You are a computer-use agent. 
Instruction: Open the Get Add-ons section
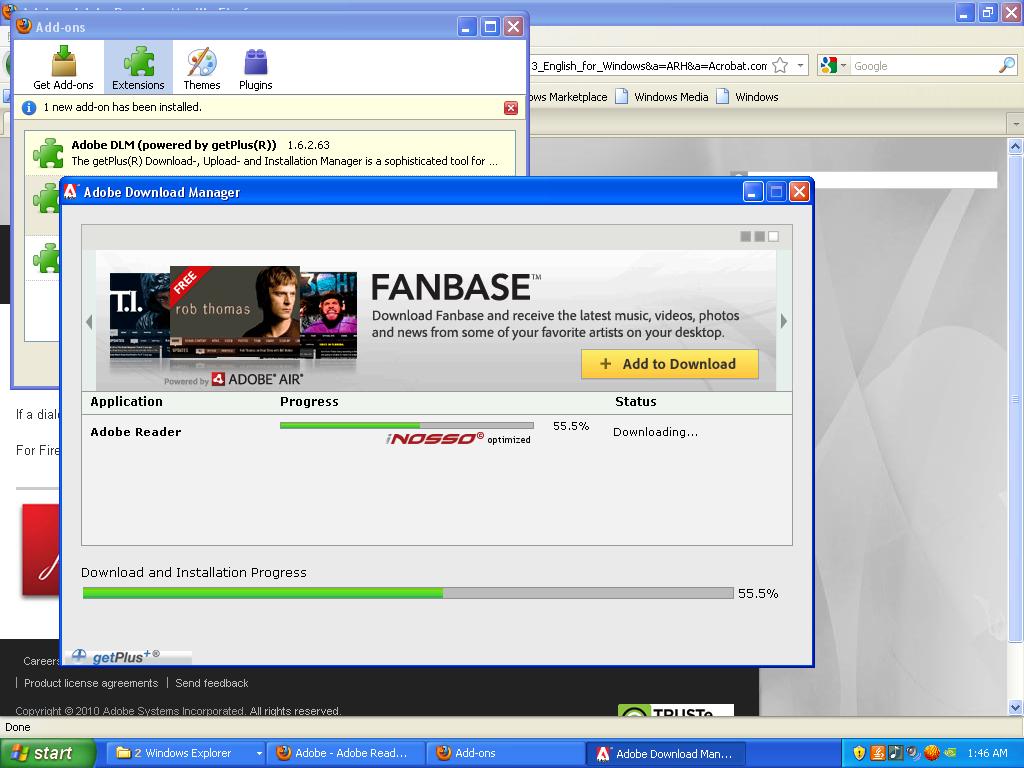click(x=63, y=67)
